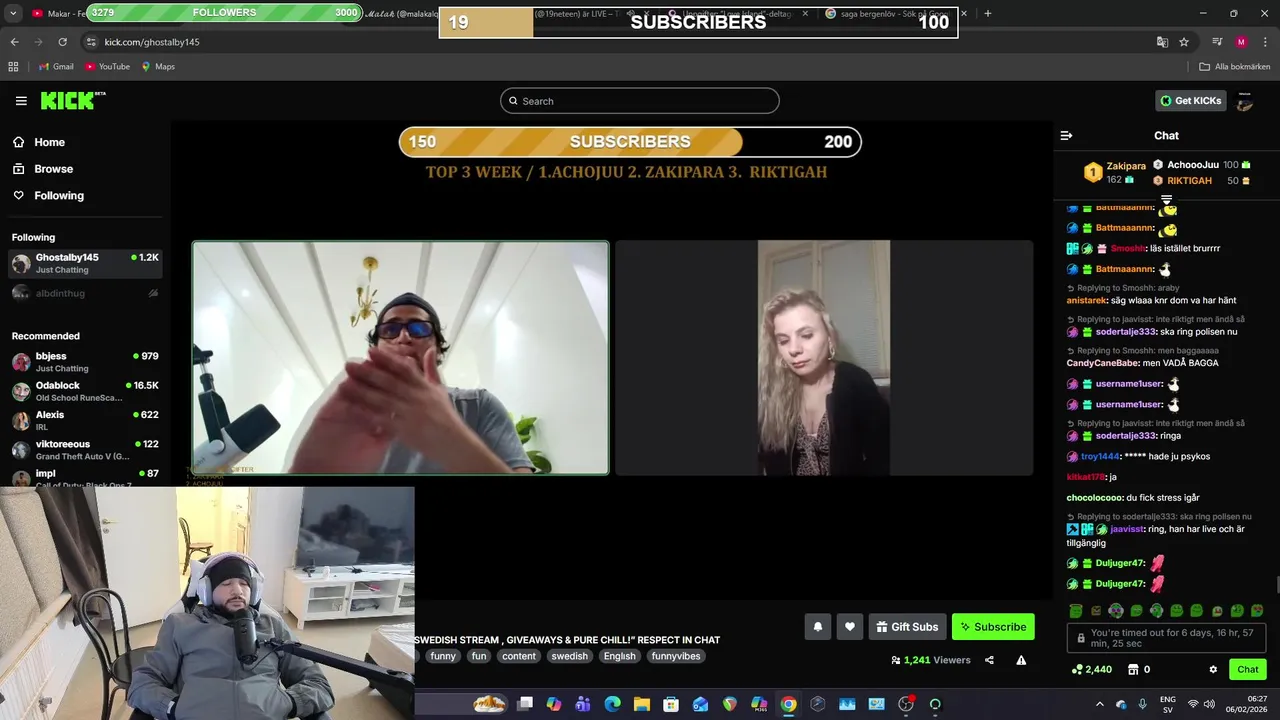This screenshot has width=1280, height=720.
Task: Open YouTube bookmark
Action: coord(107,67)
